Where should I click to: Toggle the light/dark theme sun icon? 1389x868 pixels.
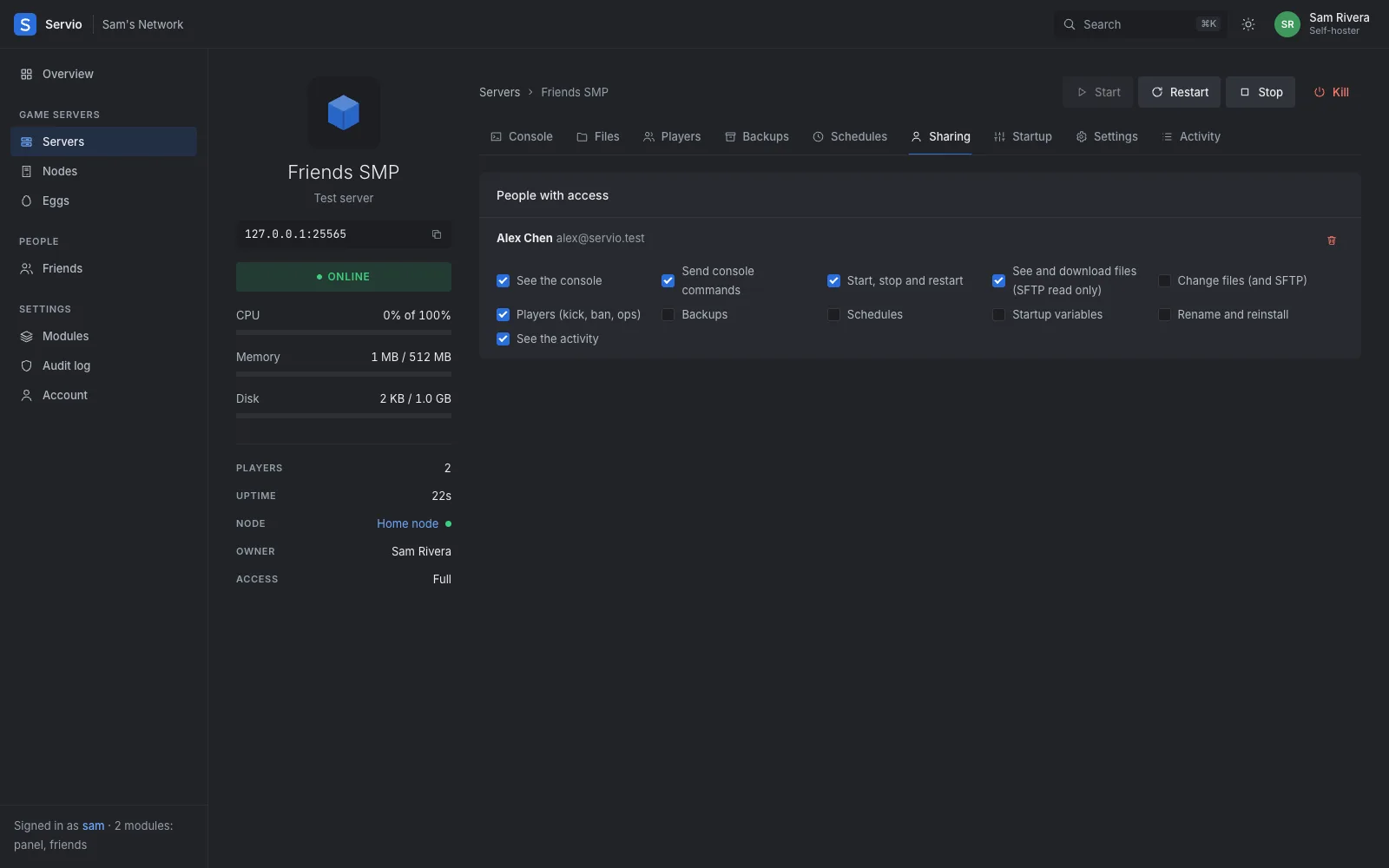tap(1248, 24)
